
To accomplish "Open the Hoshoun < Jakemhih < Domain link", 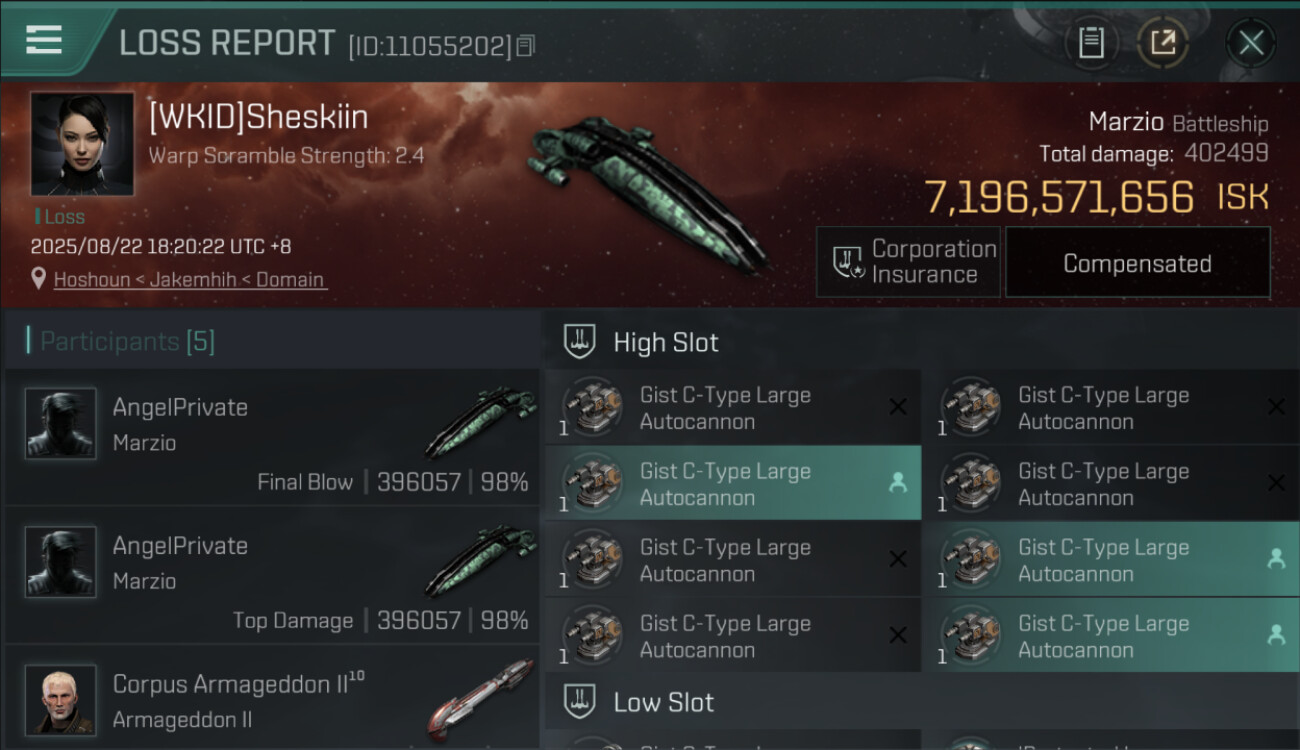I will [190, 280].
